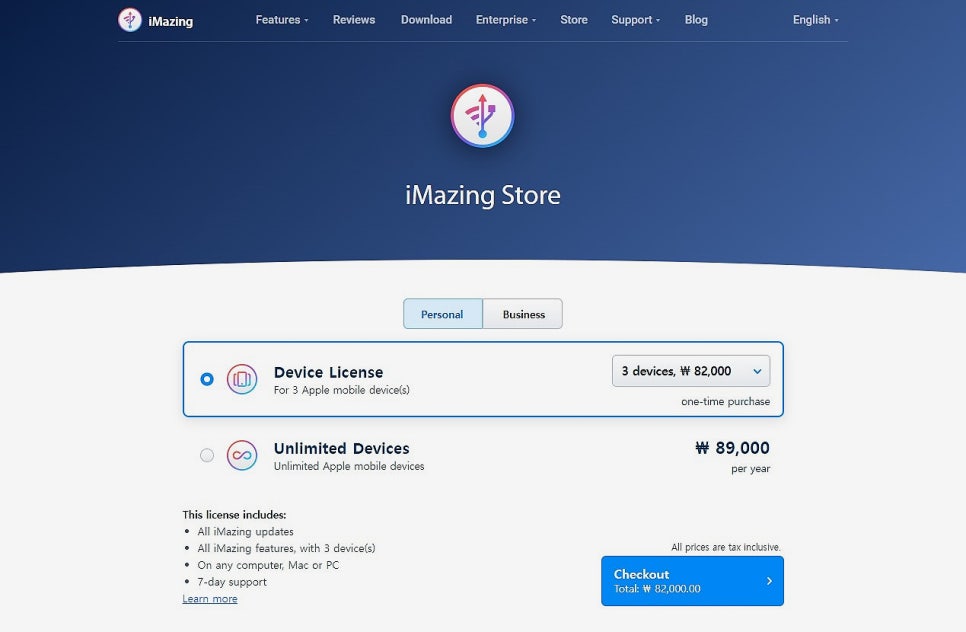Click the iMazing Store heading
Image resolution: width=966 pixels, height=632 pixels.
point(482,195)
